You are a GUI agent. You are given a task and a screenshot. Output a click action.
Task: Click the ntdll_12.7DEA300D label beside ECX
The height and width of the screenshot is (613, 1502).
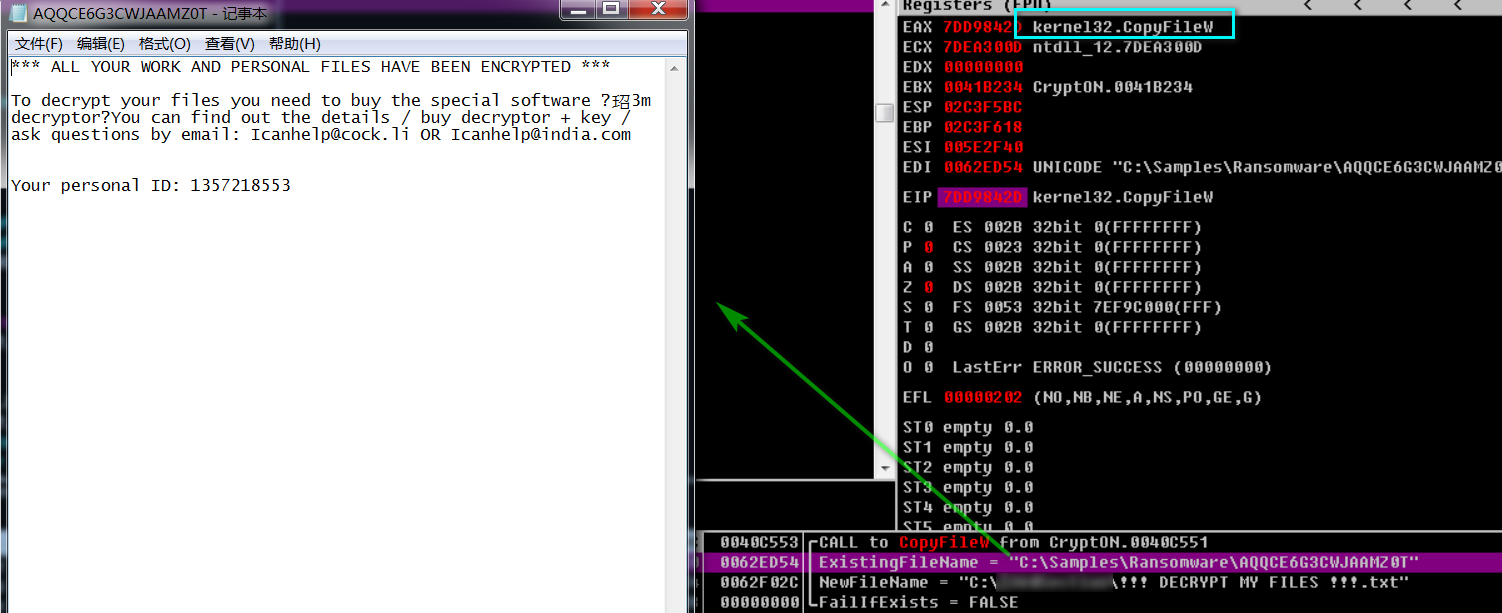(1118, 47)
